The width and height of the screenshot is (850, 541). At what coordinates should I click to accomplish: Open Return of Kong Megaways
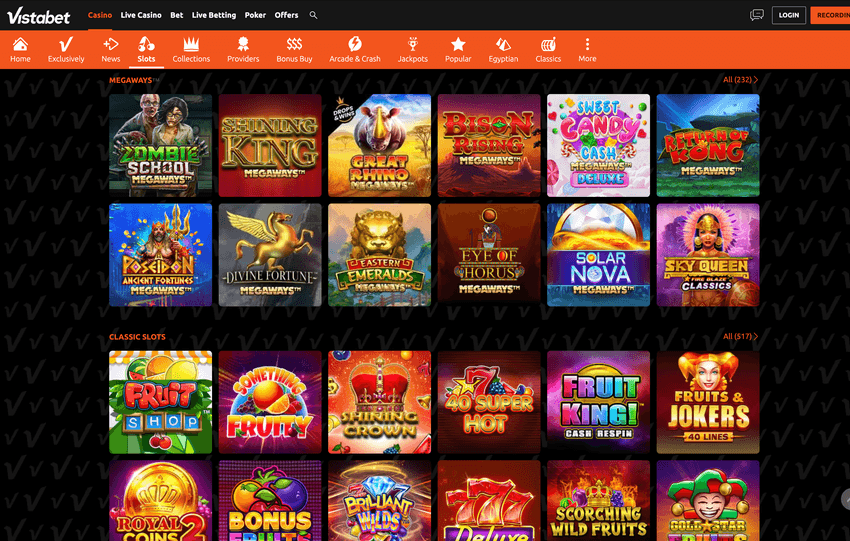pos(708,145)
